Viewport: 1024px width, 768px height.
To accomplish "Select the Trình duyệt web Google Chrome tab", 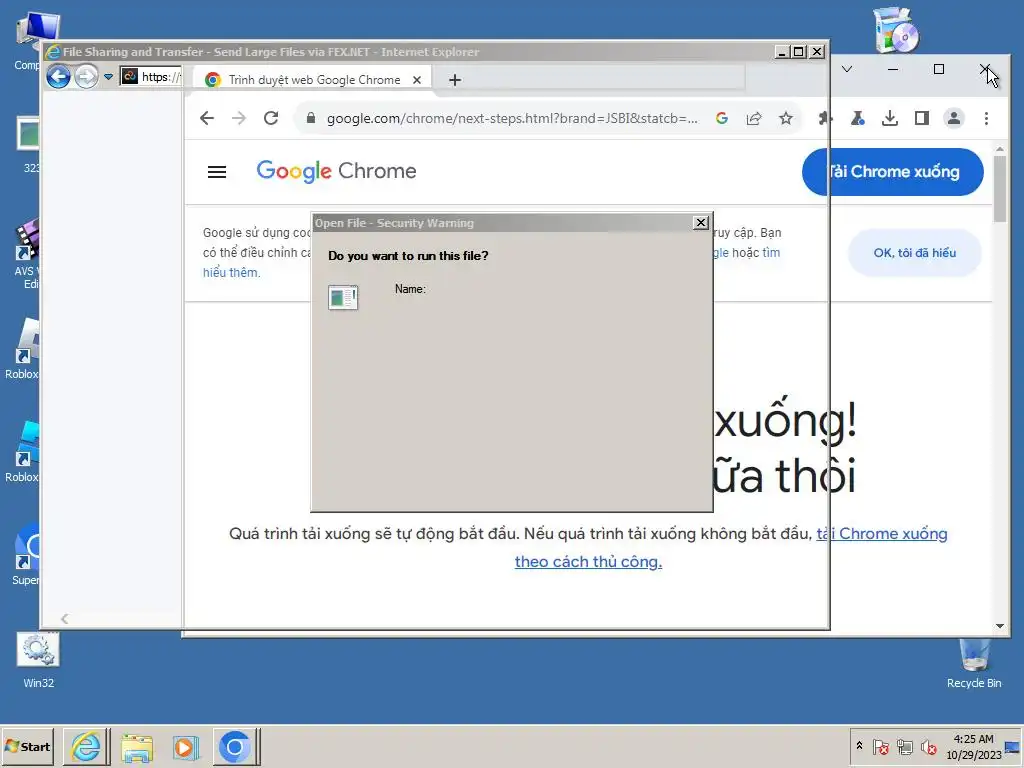I will 313,80.
